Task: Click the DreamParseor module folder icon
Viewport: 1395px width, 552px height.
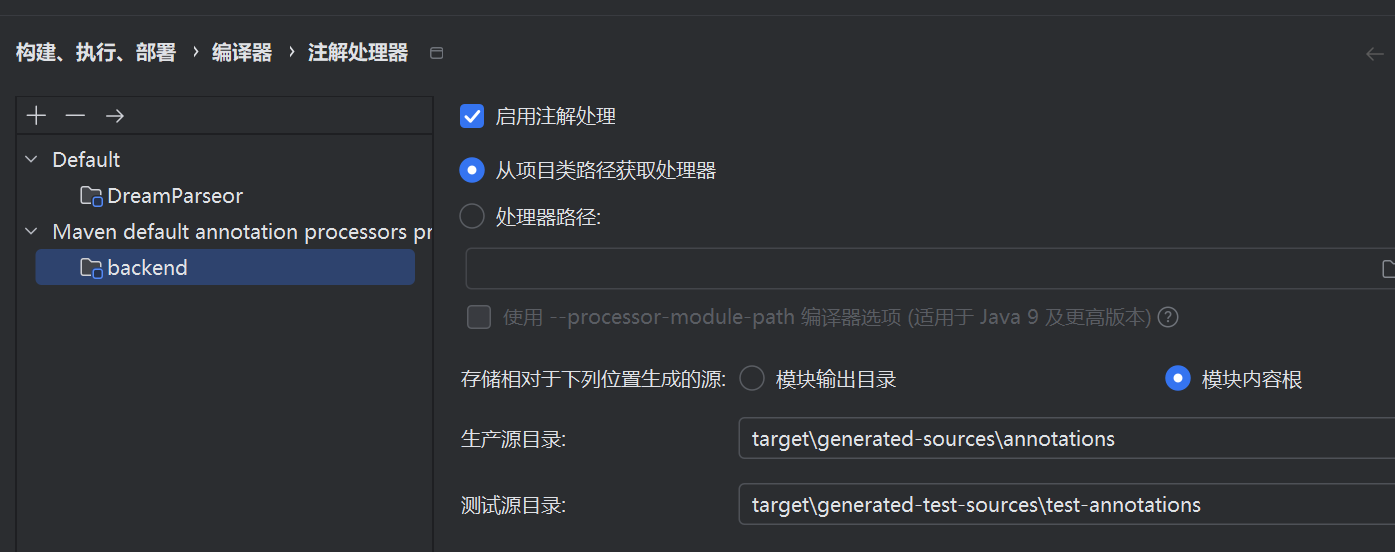Action: click(x=92, y=196)
